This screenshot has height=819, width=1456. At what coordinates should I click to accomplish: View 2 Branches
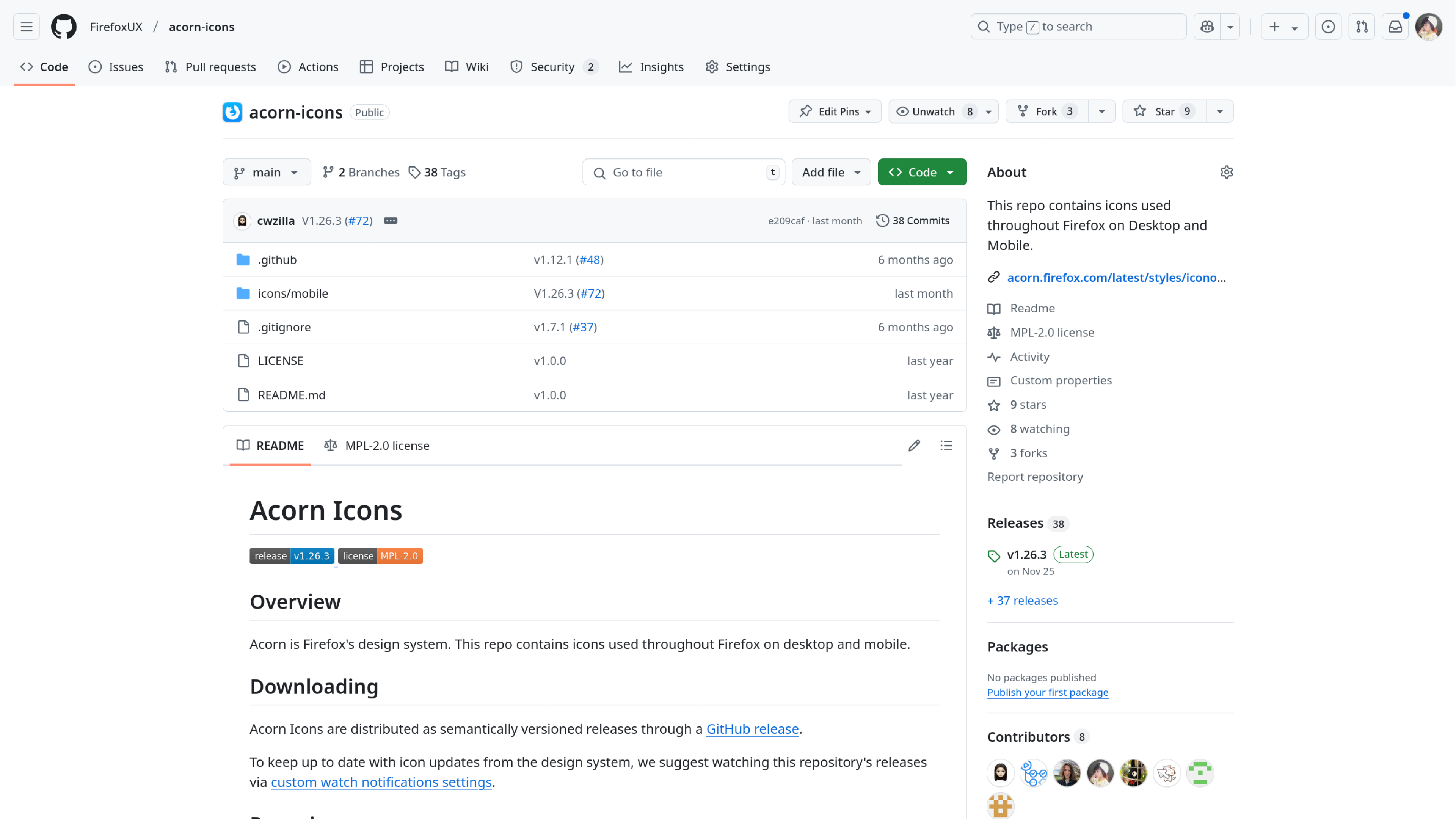click(x=361, y=173)
